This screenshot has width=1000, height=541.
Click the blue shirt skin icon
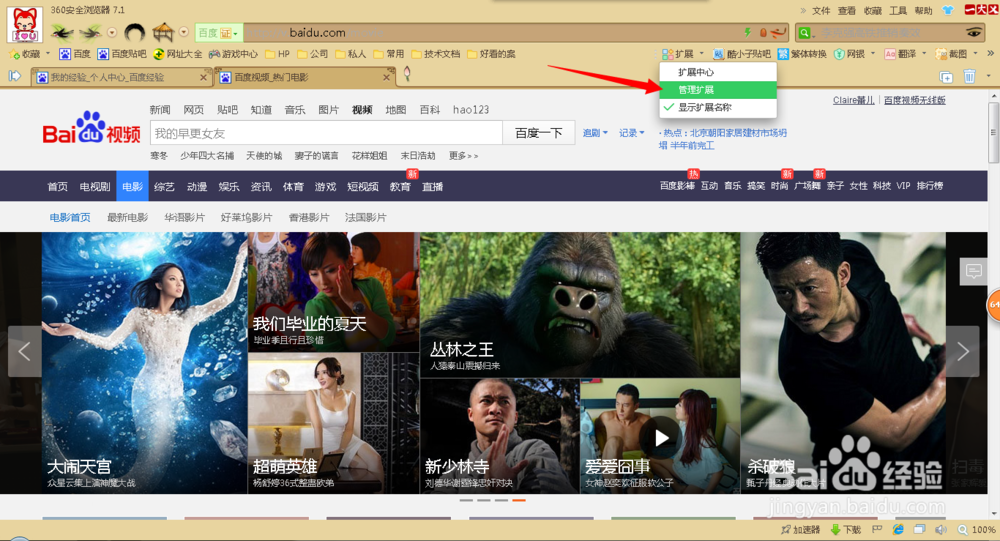click(x=948, y=10)
